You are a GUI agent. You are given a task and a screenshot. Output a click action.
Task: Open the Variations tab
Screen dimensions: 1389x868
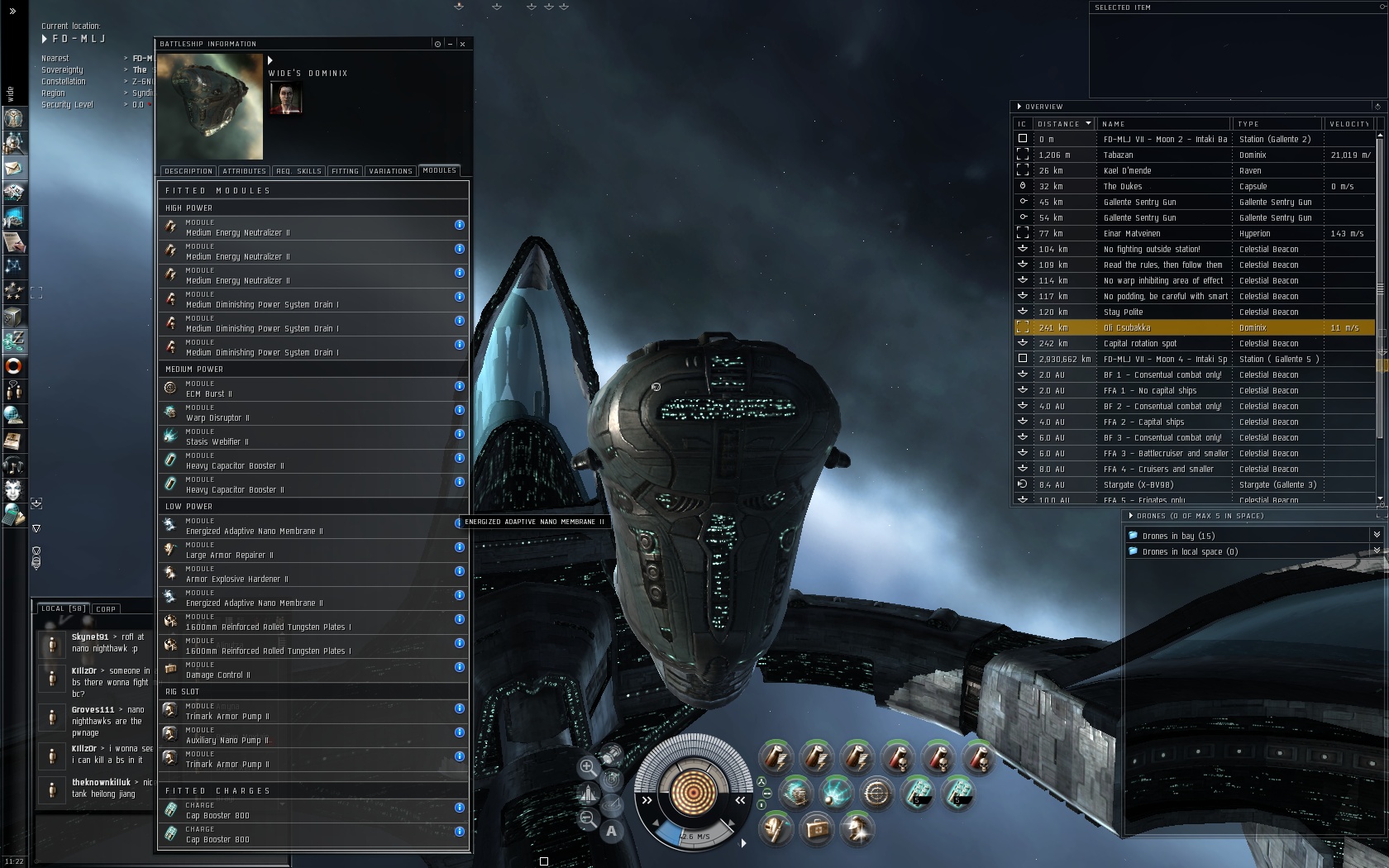pos(390,171)
